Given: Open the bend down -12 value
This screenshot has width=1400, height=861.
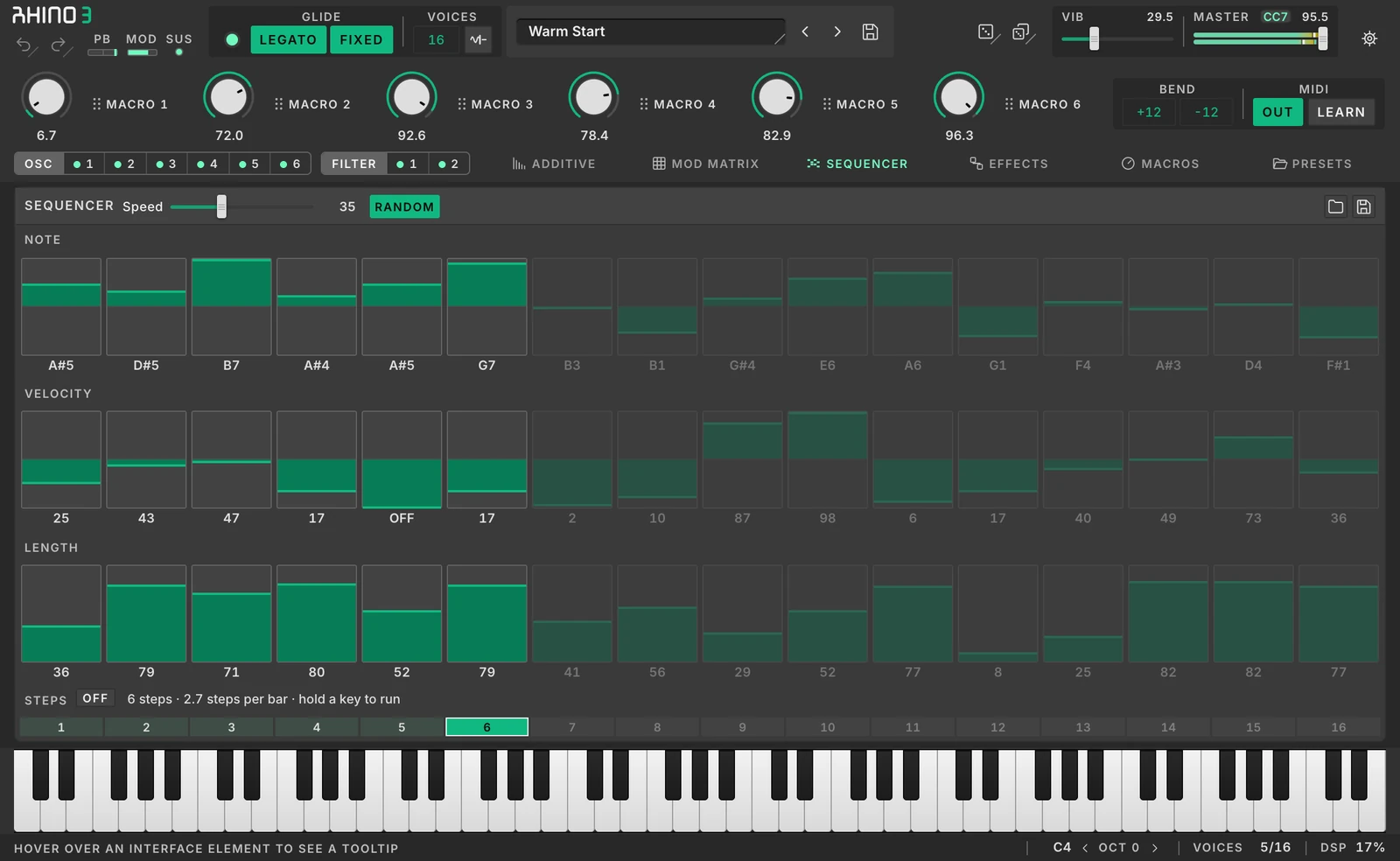Looking at the screenshot, I should [x=1206, y=112].
